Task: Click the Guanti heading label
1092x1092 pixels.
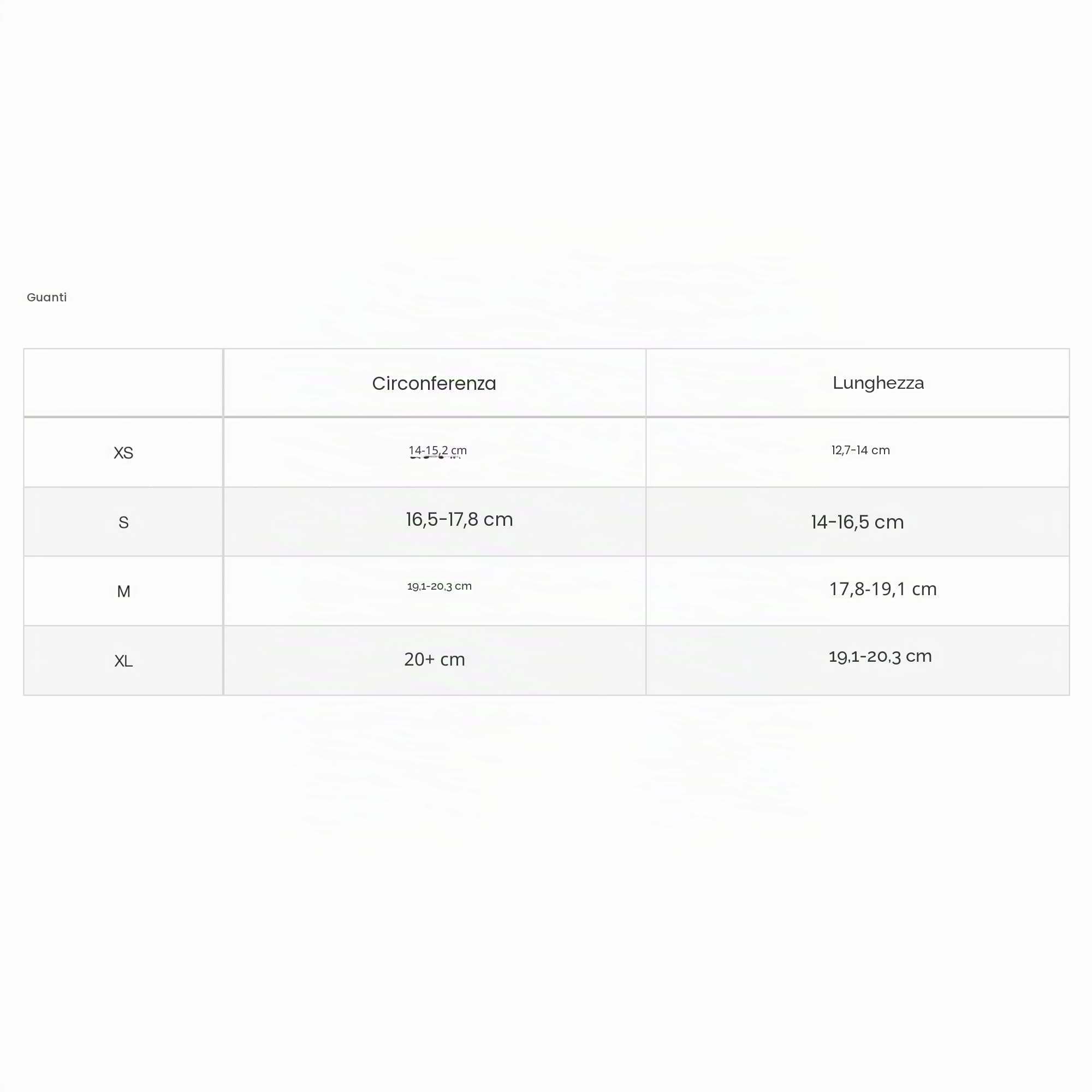Action: 47,298
